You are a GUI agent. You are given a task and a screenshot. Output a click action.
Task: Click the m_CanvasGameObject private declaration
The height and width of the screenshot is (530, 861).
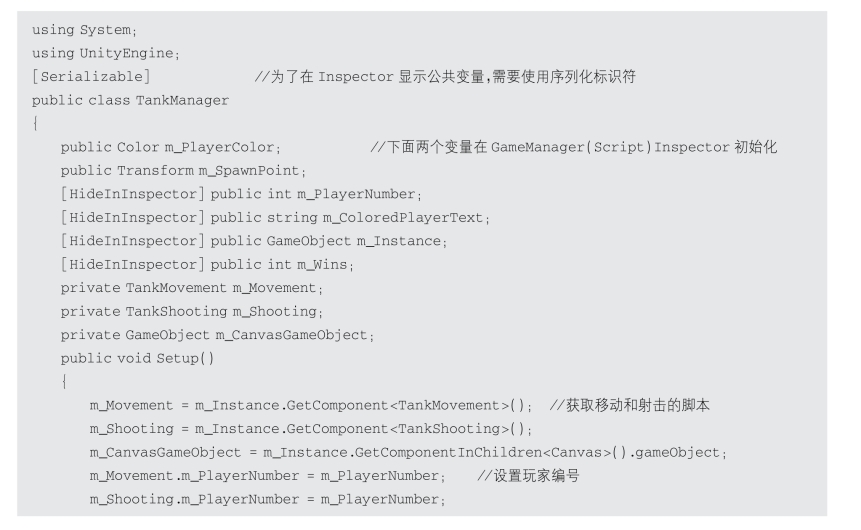[217, 335]
